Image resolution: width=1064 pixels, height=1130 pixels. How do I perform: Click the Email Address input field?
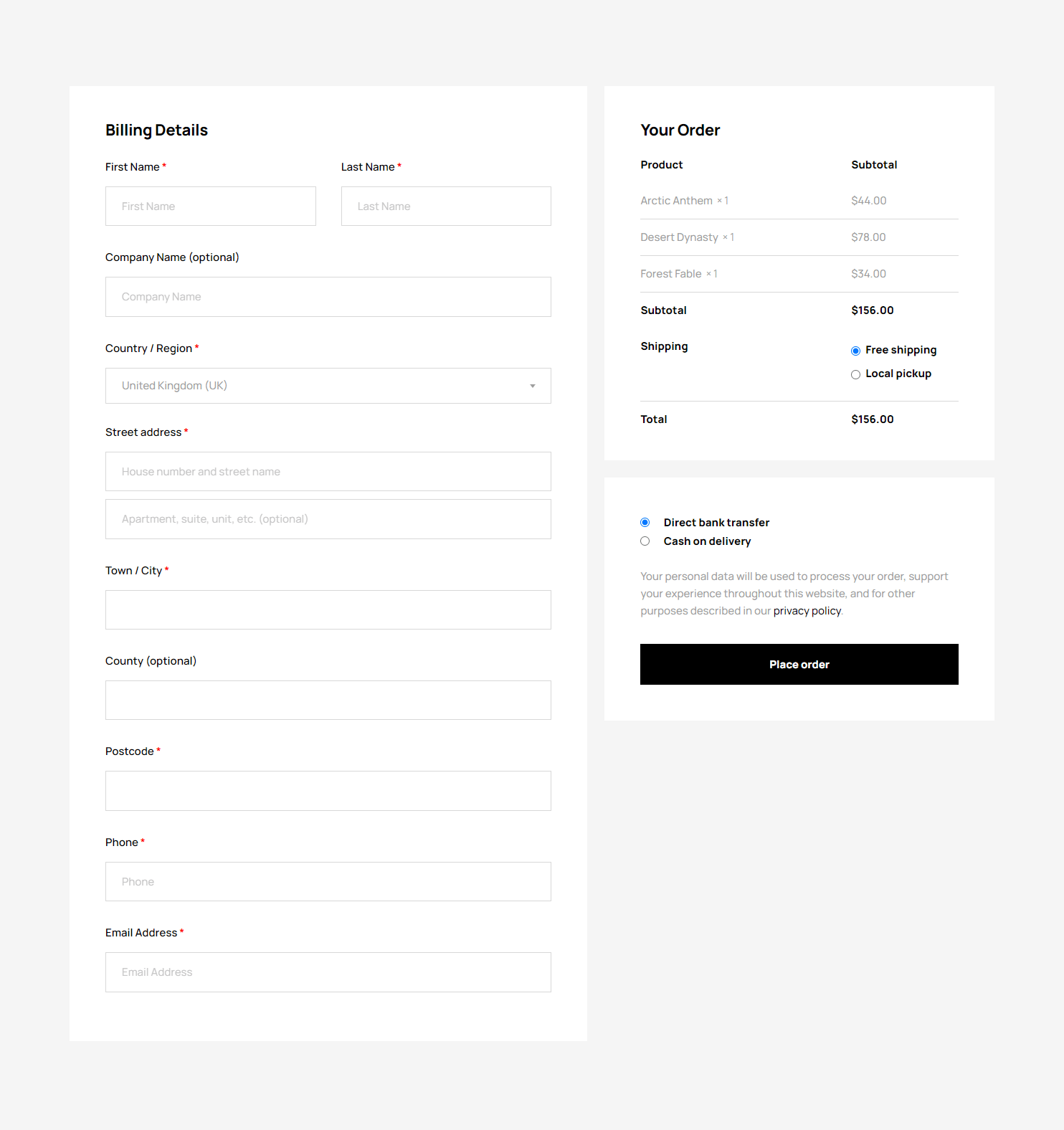(x=328, y=972)
